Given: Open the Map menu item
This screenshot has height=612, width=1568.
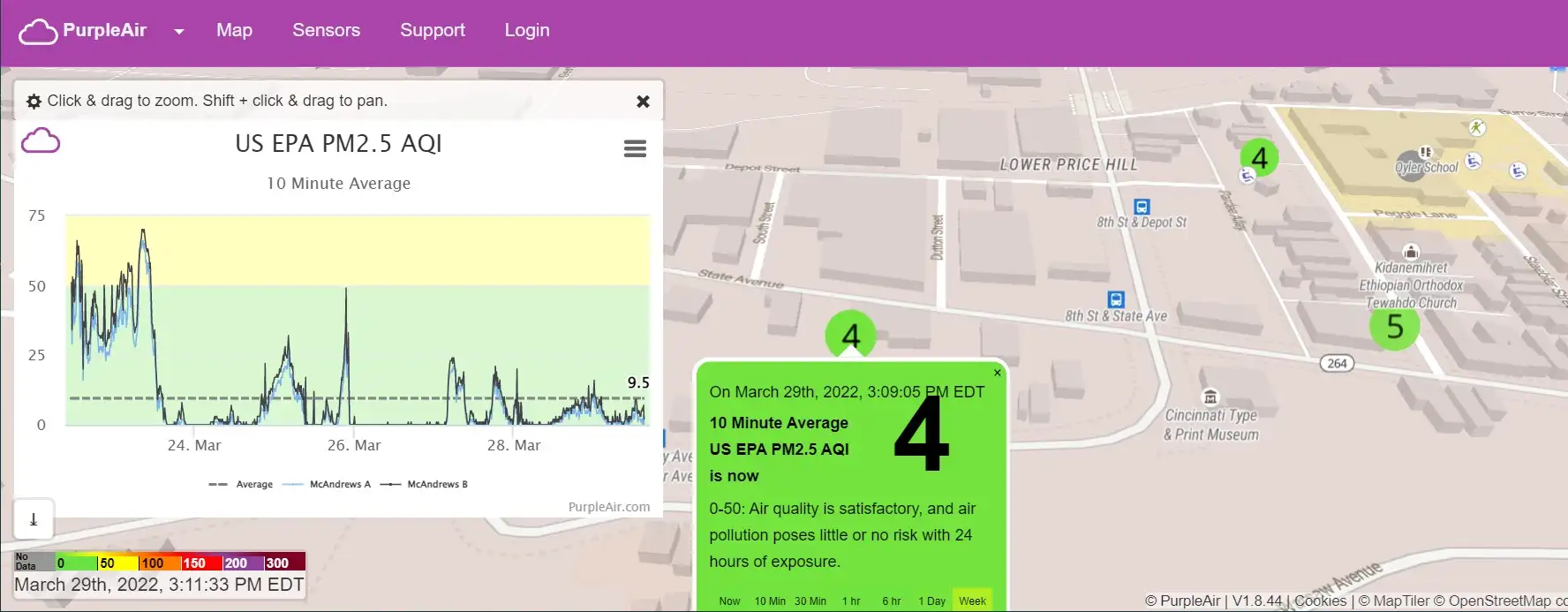Looking at the screenshot, I should [x=234, y=30].
